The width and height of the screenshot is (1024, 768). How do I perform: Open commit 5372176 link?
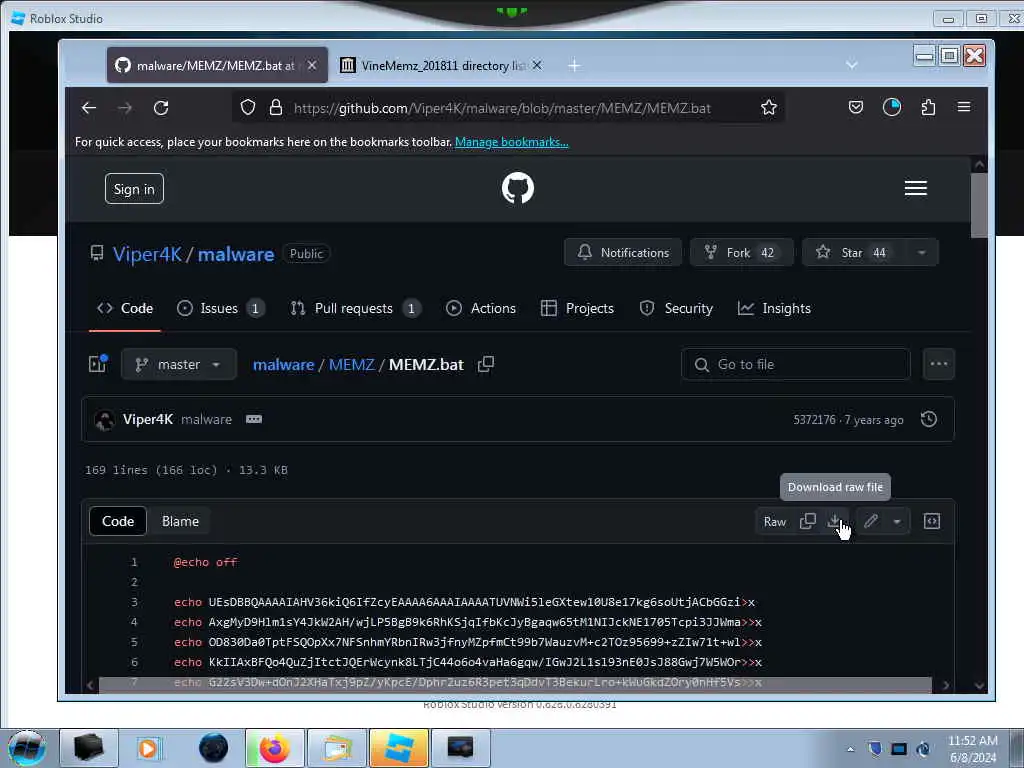(814, 419)
